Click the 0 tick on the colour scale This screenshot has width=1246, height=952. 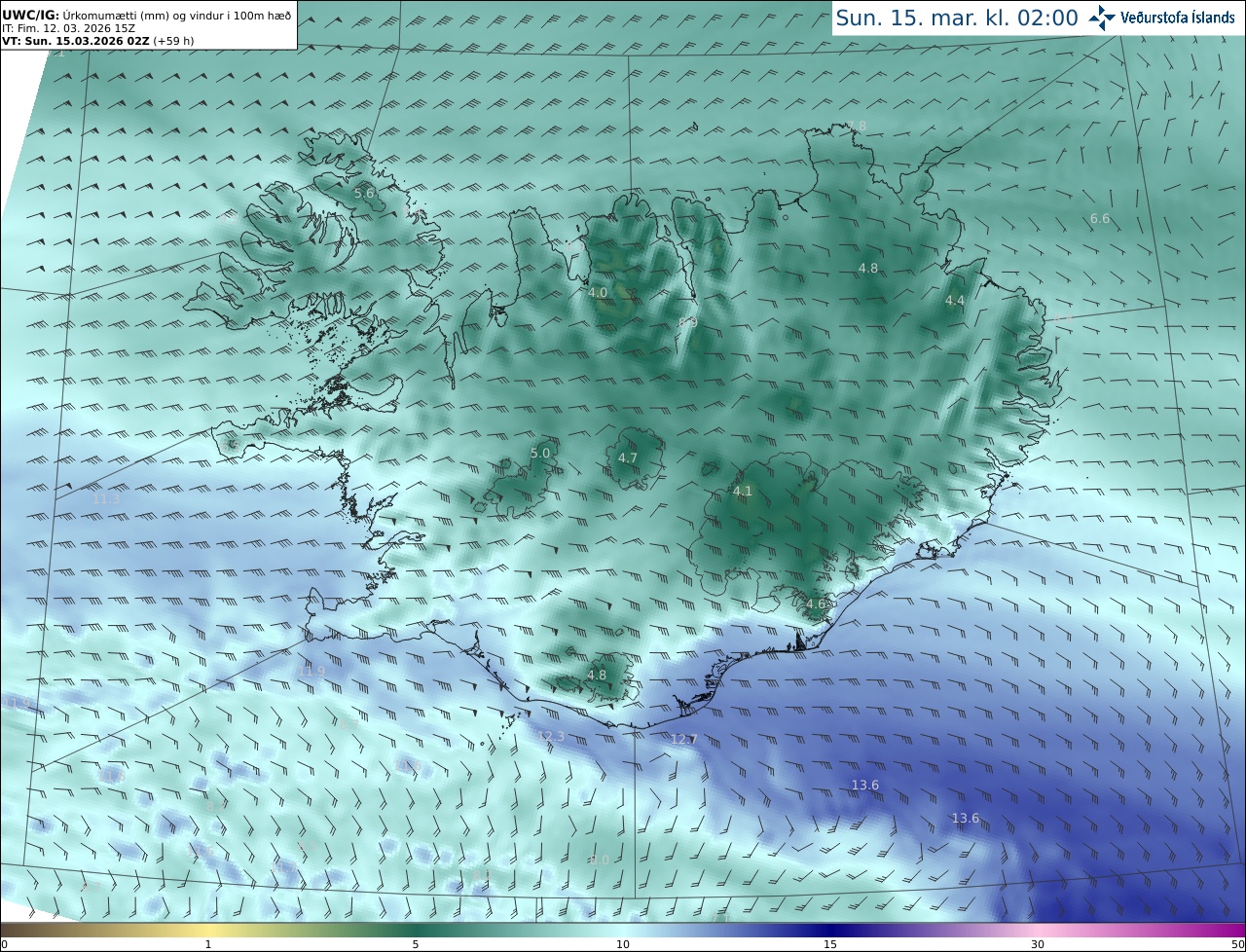[4, 944]
